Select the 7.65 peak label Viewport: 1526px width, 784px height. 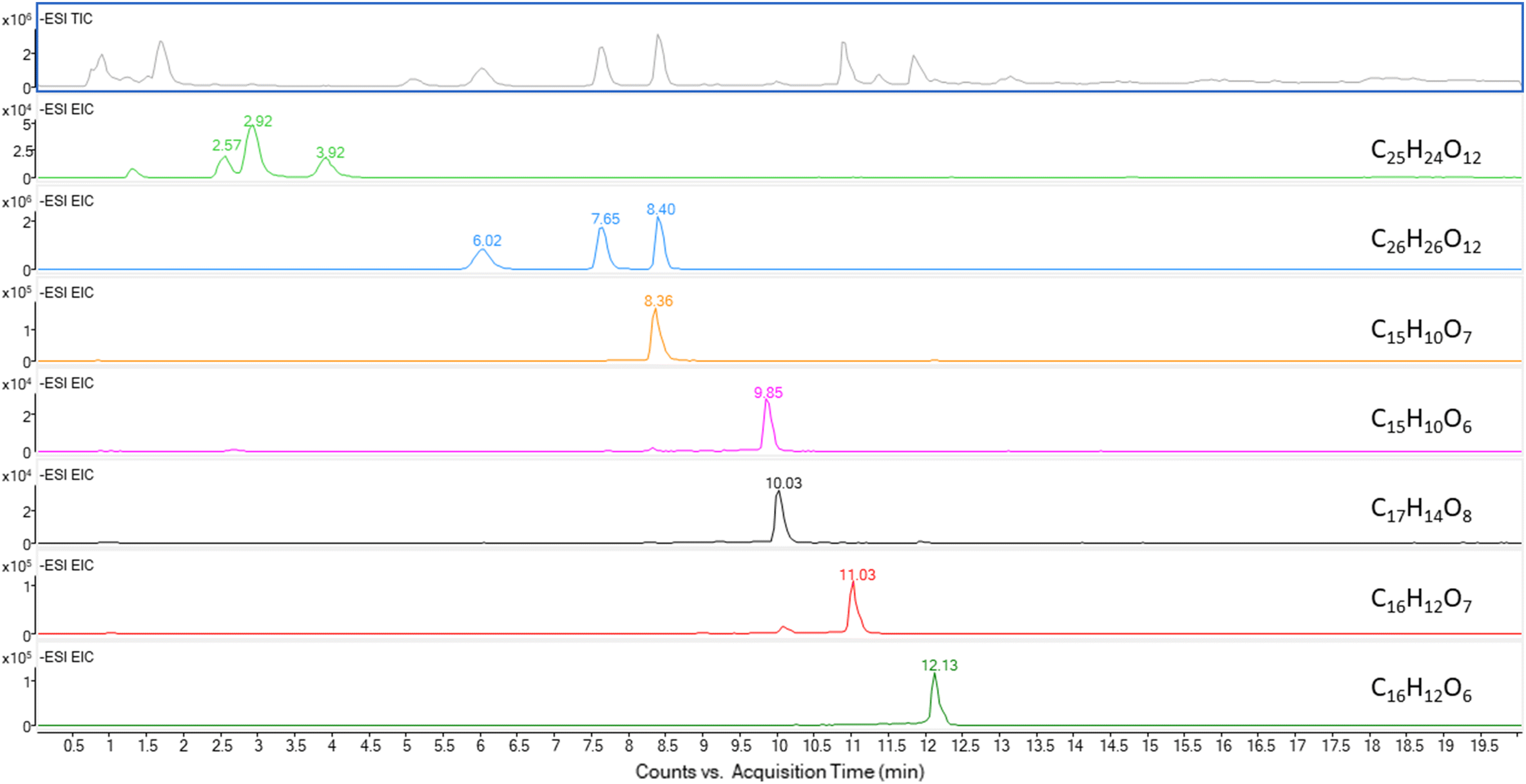coord(605,219)
